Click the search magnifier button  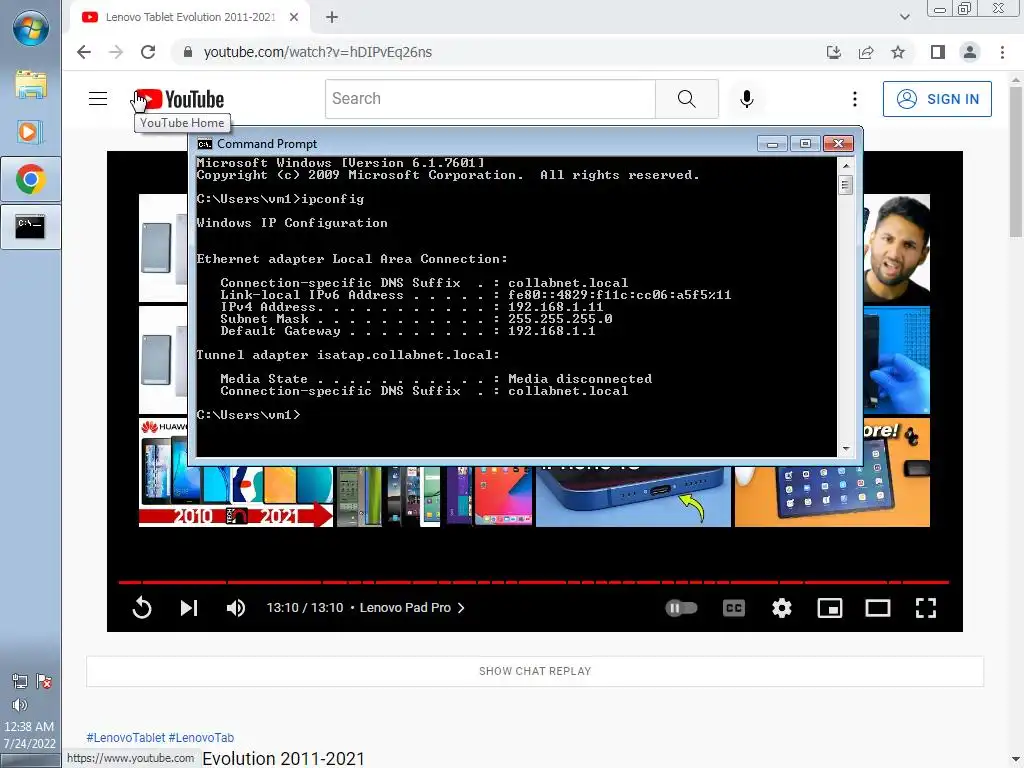[x=686, y=99]
